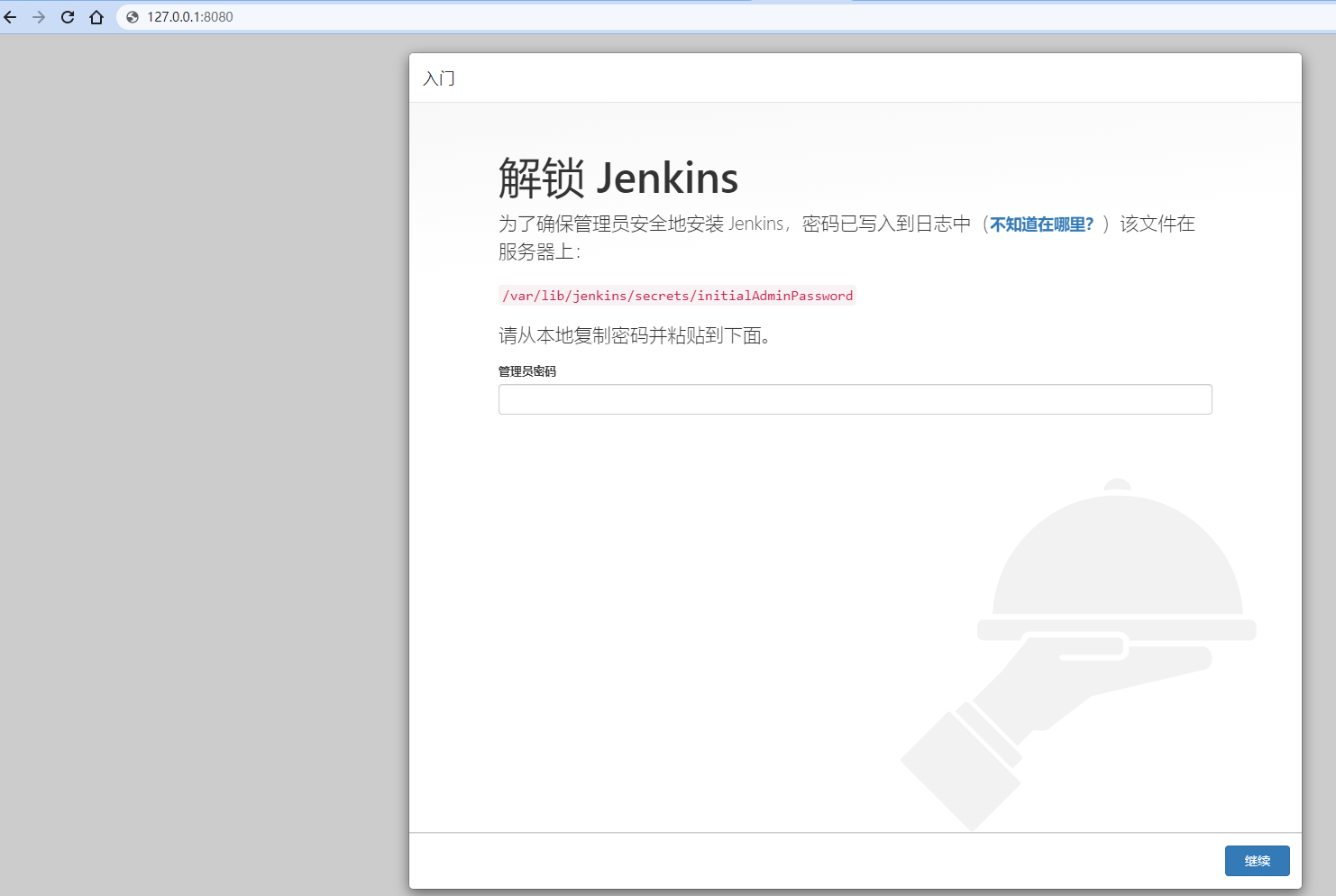Click the browser back arrow
The width and height of the screenshot is (1336, 896).
tap(11, 17)
